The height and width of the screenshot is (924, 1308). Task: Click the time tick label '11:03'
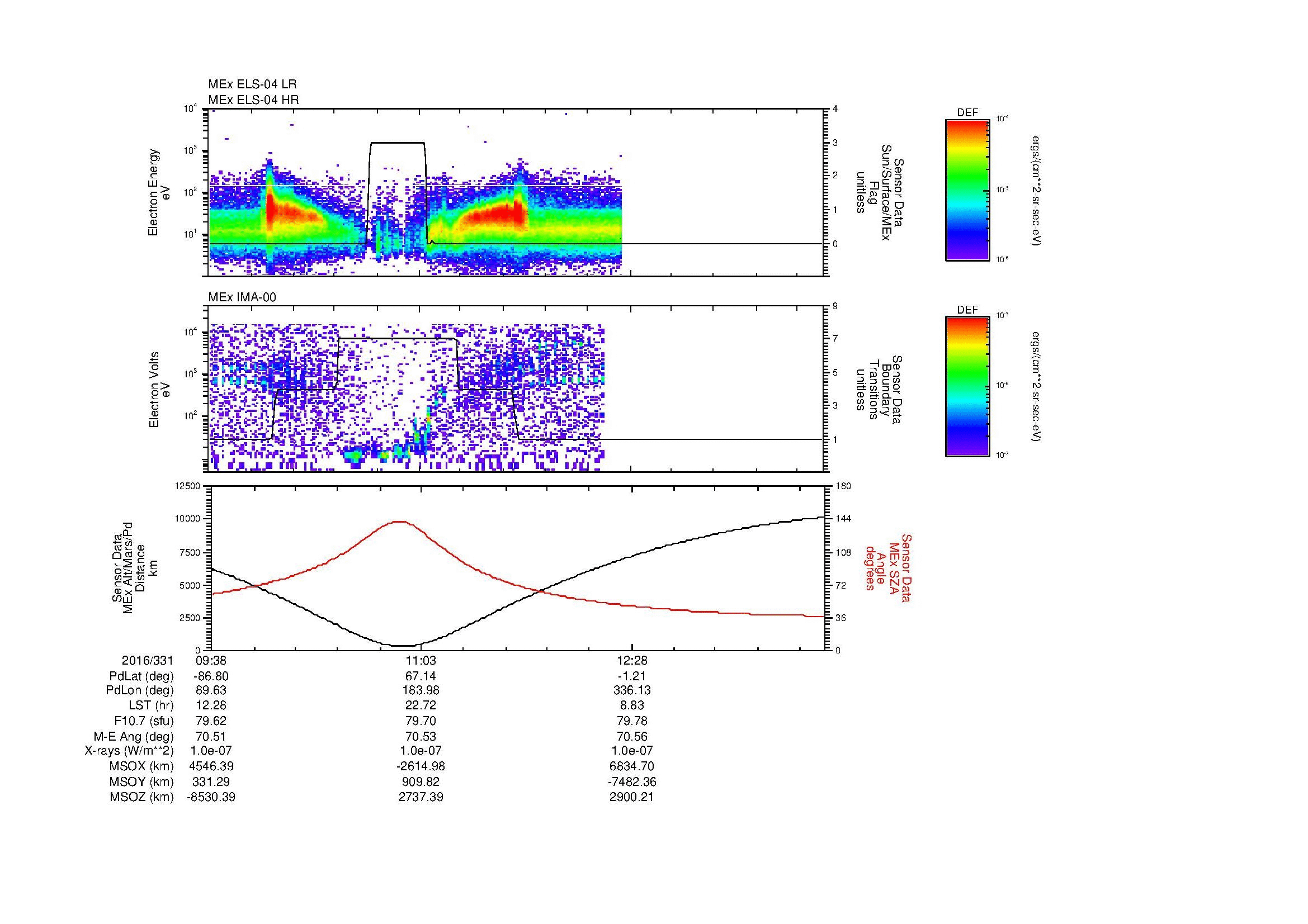421,661
